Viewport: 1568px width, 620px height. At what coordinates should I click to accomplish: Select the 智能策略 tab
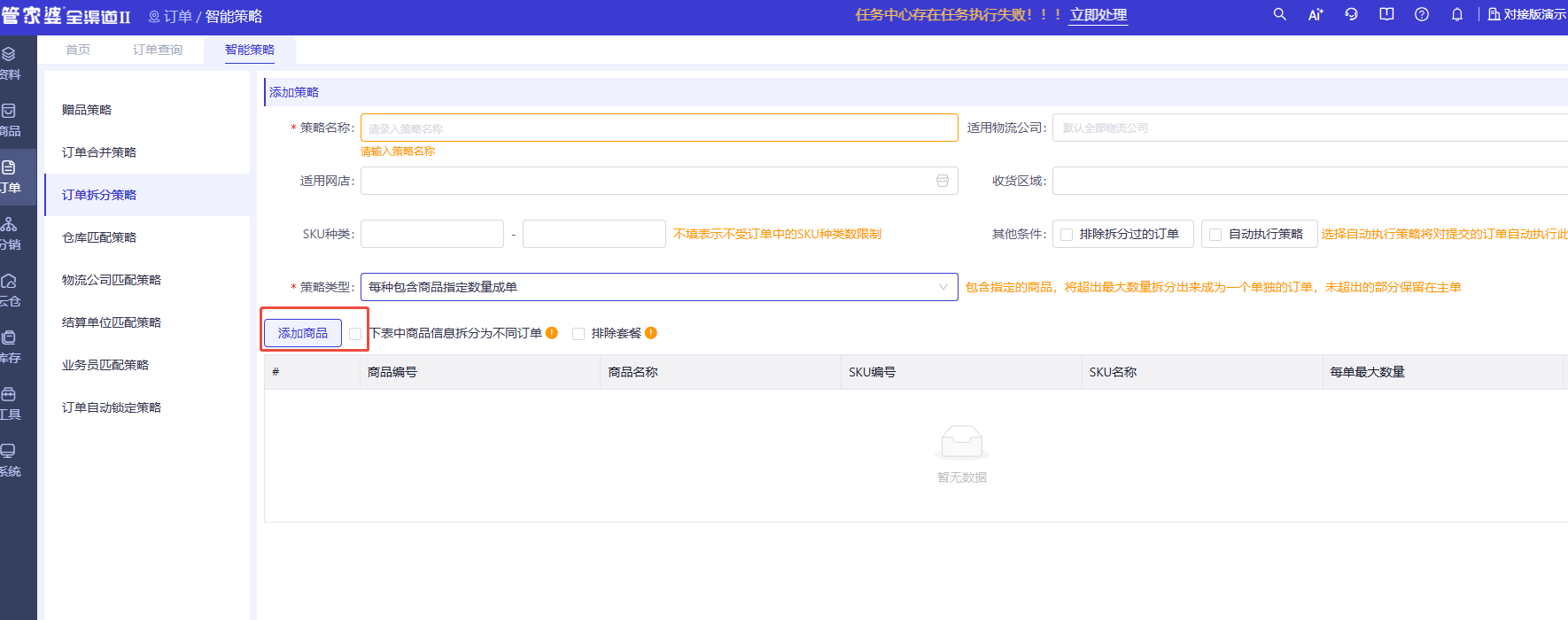[250, 50]
